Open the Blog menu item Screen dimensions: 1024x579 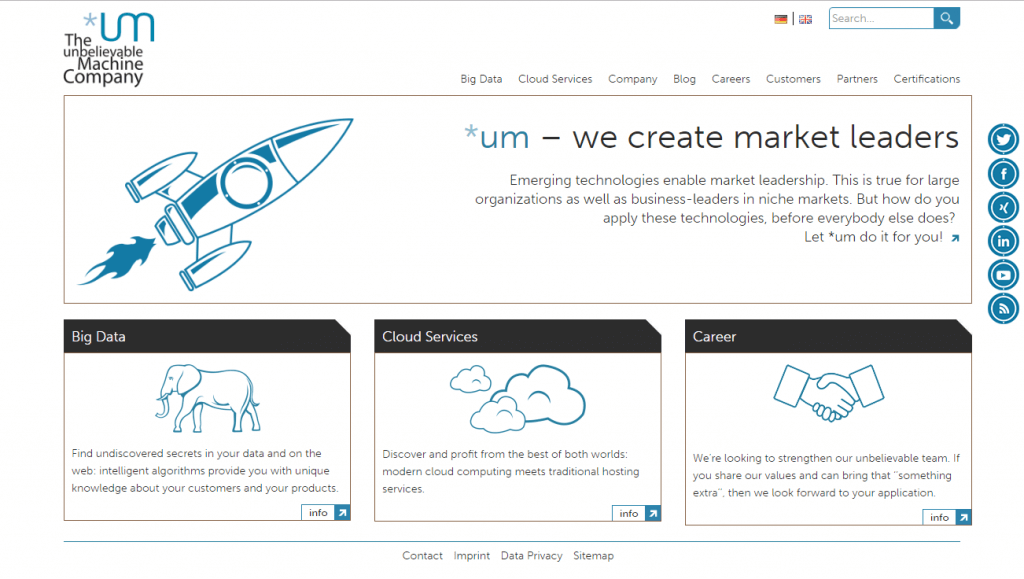click(684, 79)
